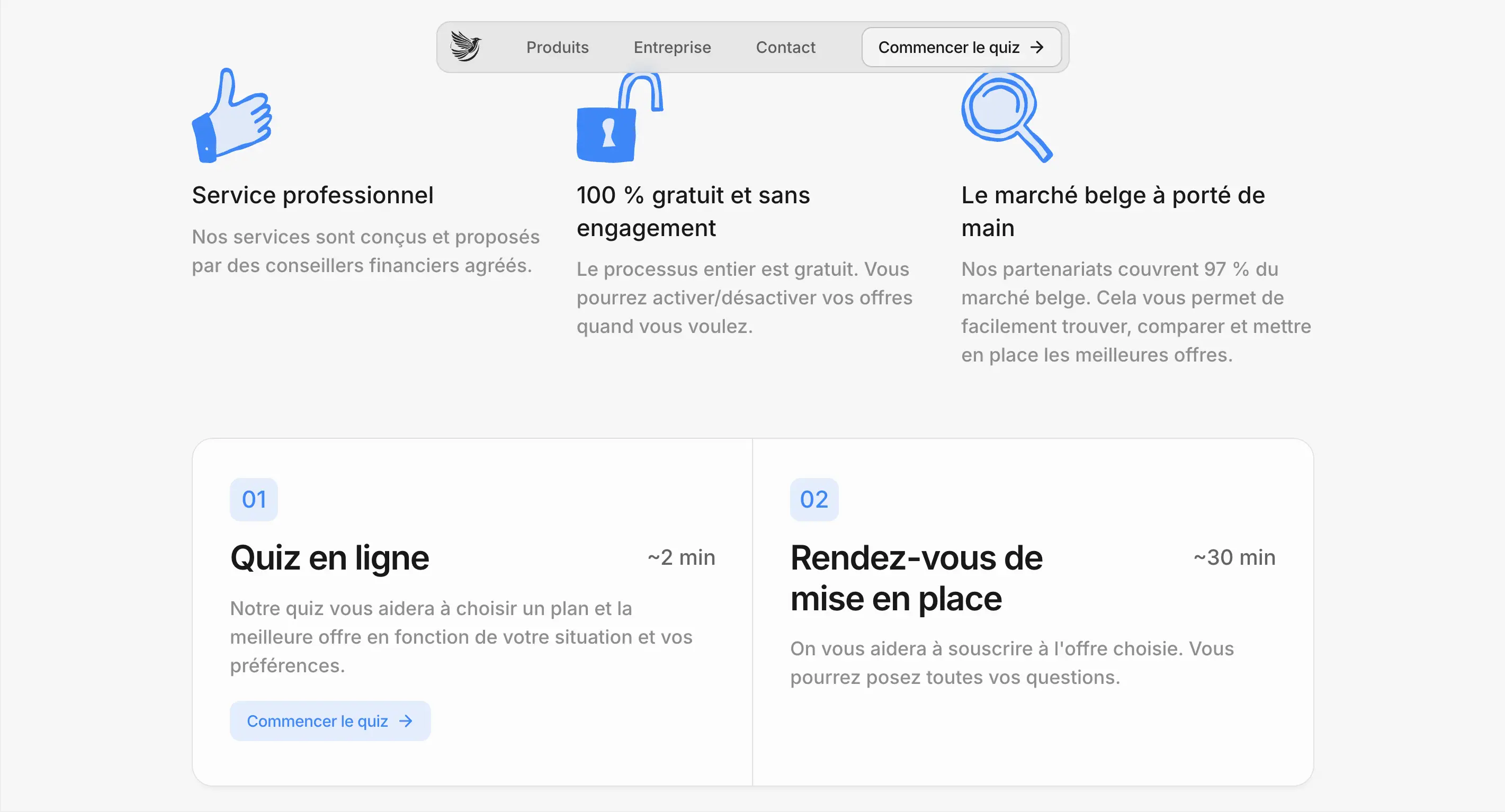The width and height of the screenshot is (1505, 812).
Task: Click the bird logo in navbar
Action: tap(465, 47)
